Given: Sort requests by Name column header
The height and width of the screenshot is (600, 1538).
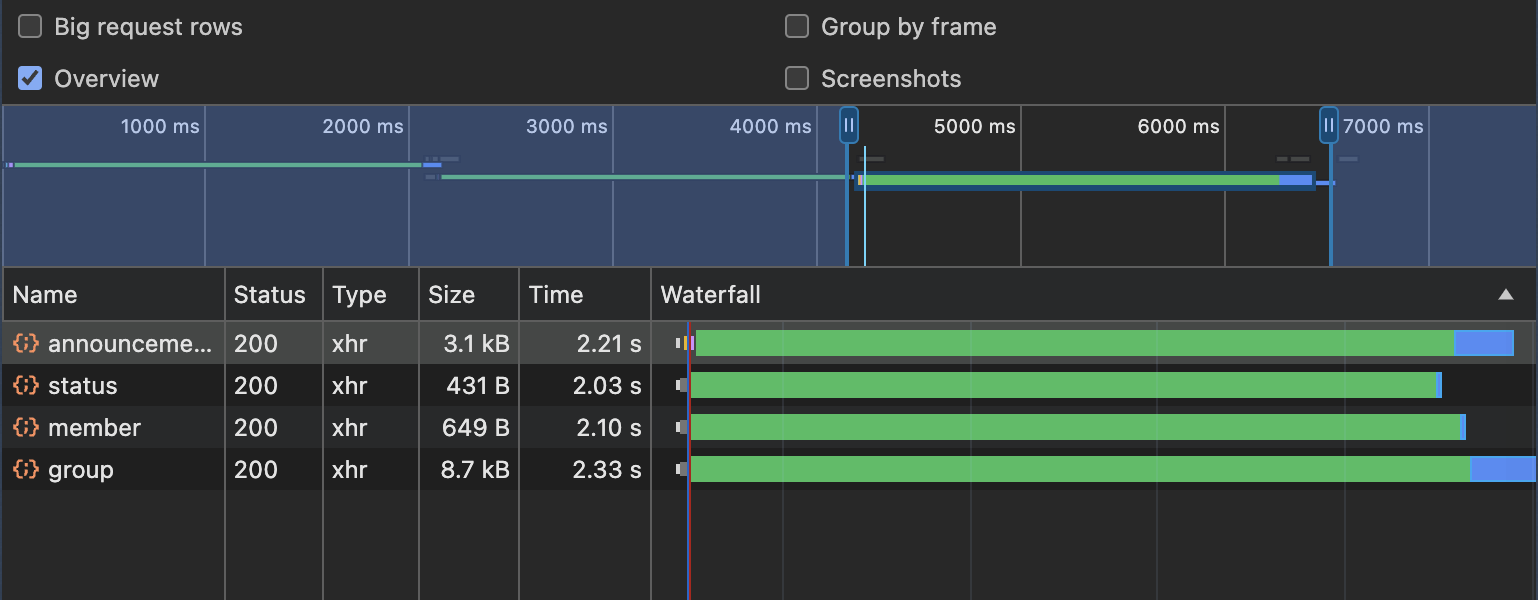Looking at the screenshot, I should point(45,295).
